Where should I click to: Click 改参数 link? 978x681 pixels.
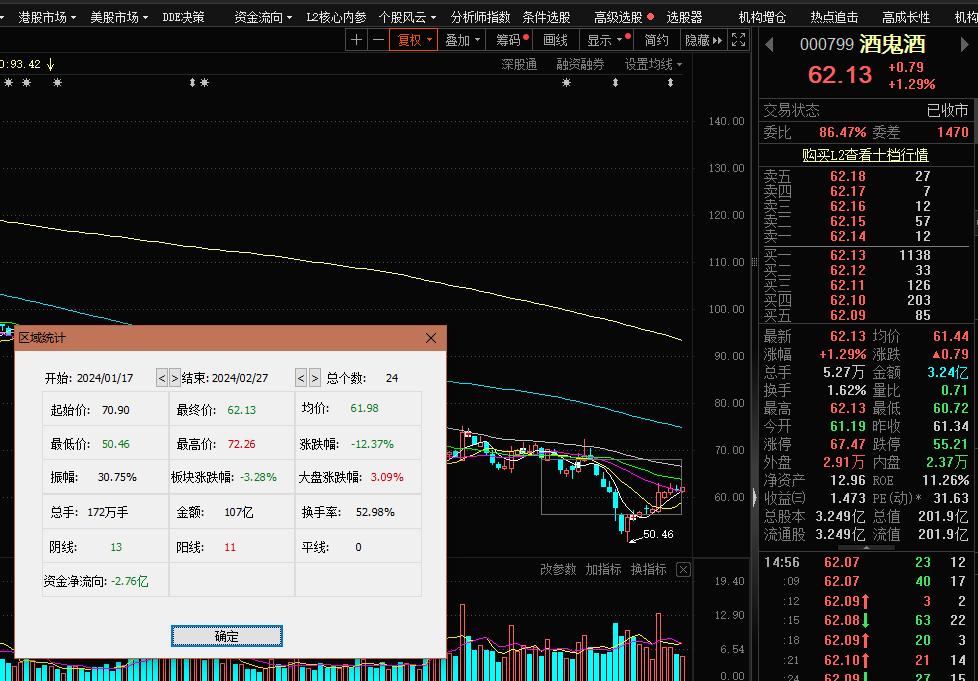point(558,569)
